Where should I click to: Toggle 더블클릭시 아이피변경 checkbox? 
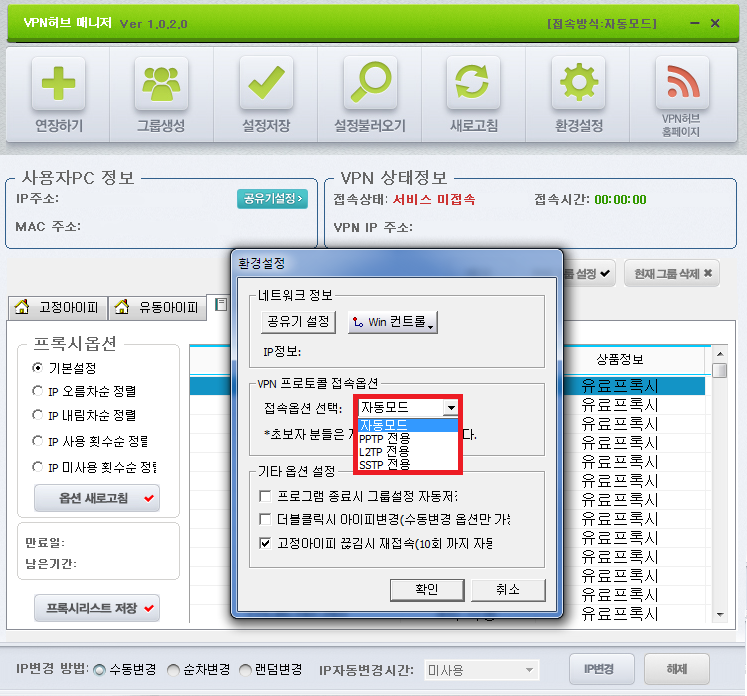(265, 519)
